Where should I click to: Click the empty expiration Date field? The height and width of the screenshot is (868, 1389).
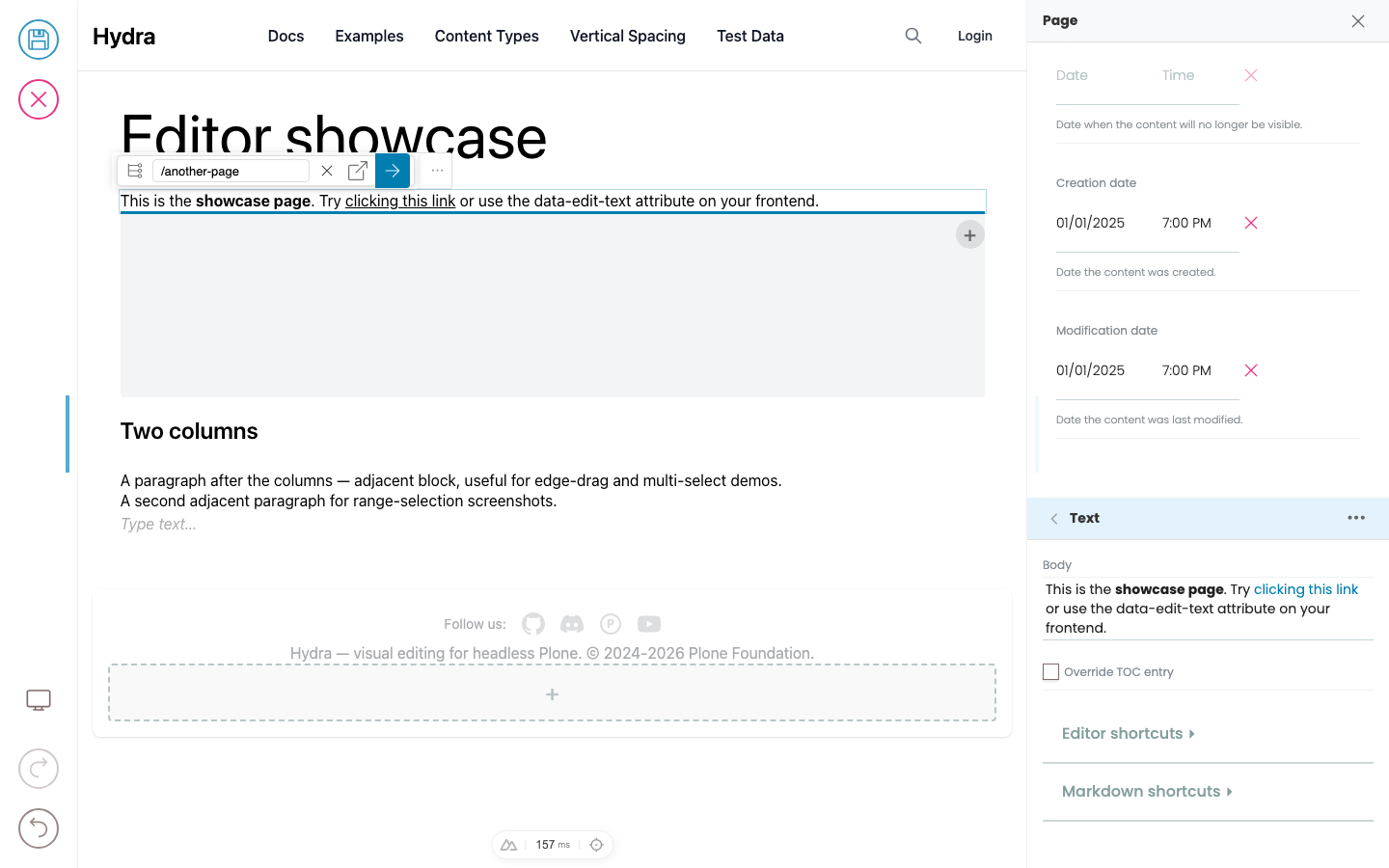[x=1100, y=75]
